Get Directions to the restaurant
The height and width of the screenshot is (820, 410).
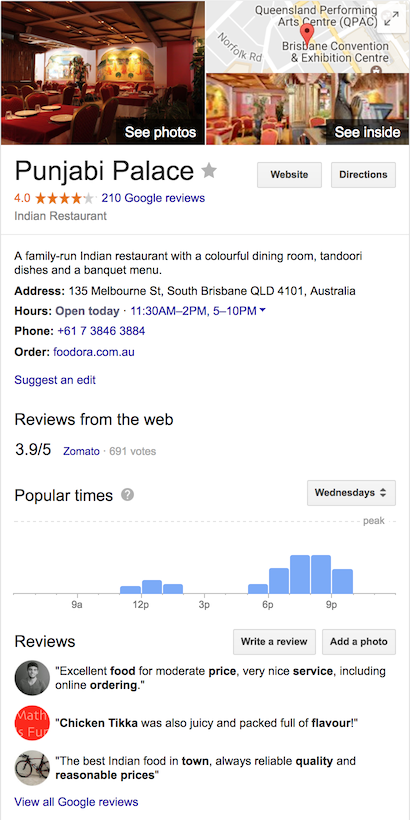pos(363,175)
